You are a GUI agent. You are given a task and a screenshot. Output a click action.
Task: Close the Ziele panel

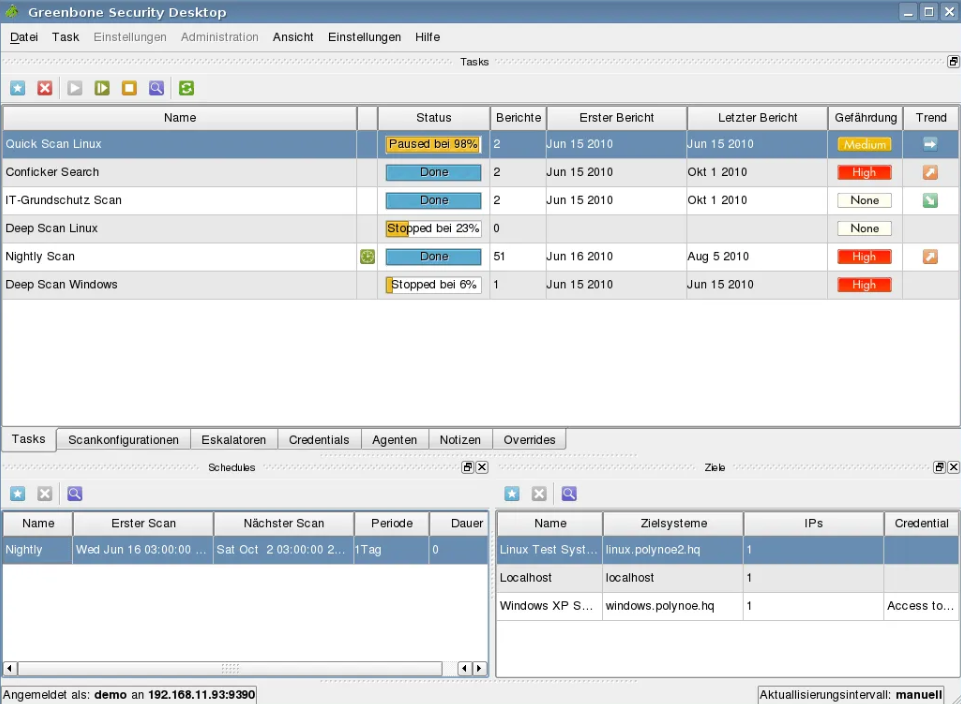(954, 467)
